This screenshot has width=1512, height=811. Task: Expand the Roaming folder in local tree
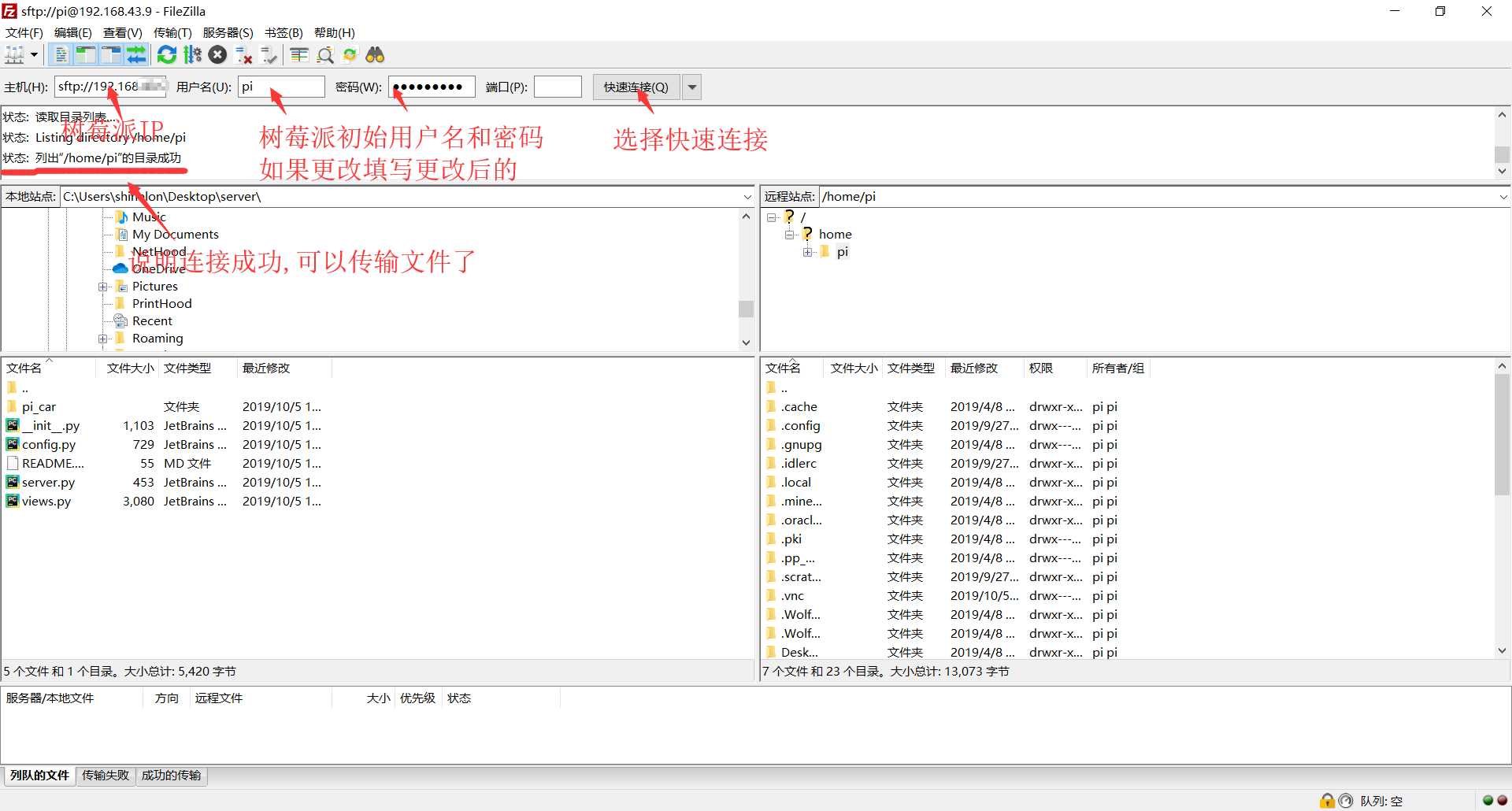click(102, 339)
